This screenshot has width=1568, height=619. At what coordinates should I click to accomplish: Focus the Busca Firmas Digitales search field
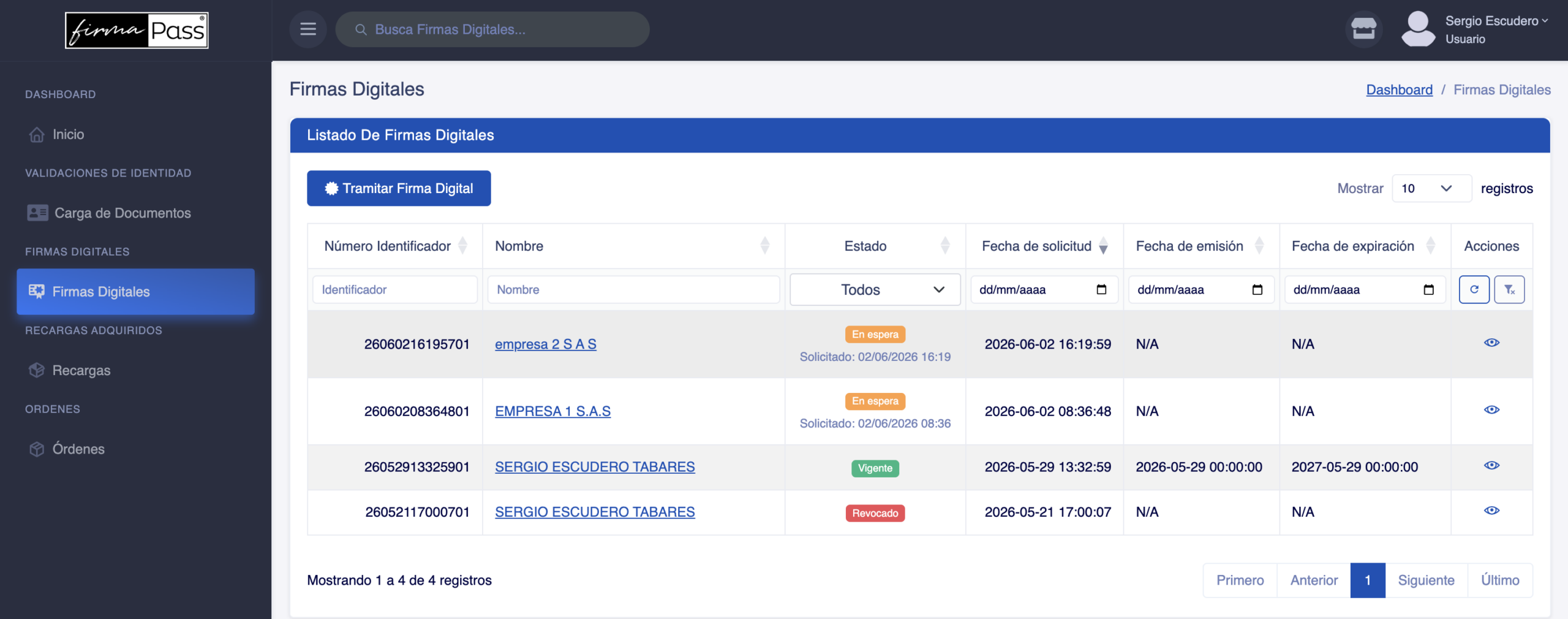click(x=492, y=29)
